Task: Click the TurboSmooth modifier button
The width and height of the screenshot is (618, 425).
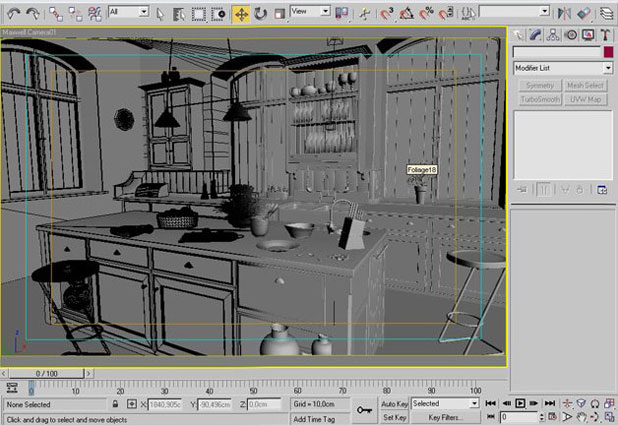Action: [x=540, y=99]
